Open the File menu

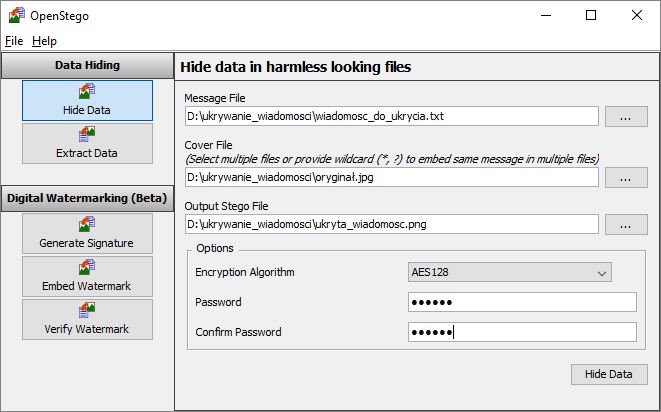(x=13, y=41)
